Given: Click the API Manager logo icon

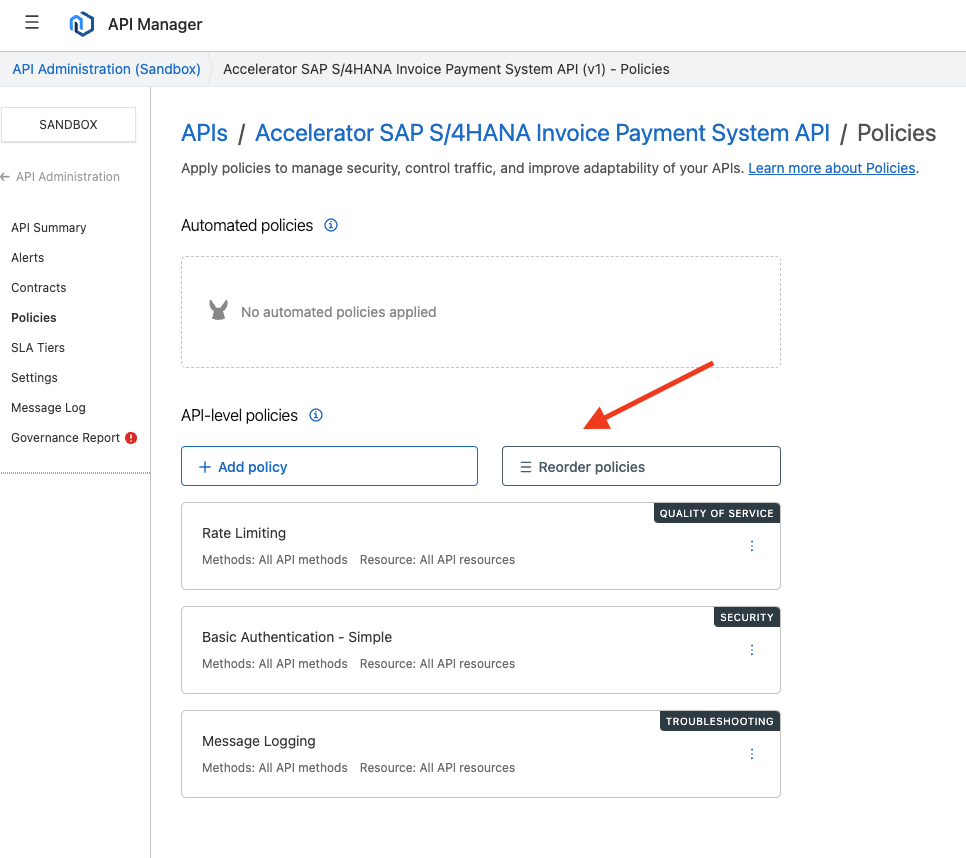Looking at the screenshot, I should click(81, 24).
